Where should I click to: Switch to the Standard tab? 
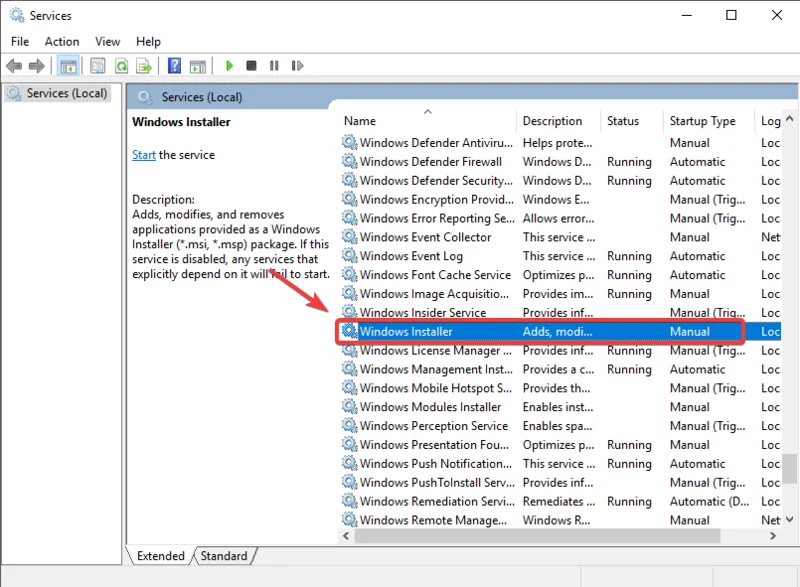coord(224,556)
